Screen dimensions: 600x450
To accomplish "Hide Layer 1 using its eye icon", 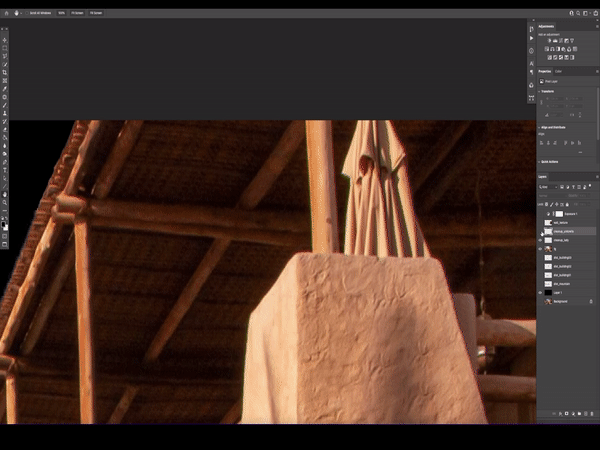I will (x=540, y=293).
